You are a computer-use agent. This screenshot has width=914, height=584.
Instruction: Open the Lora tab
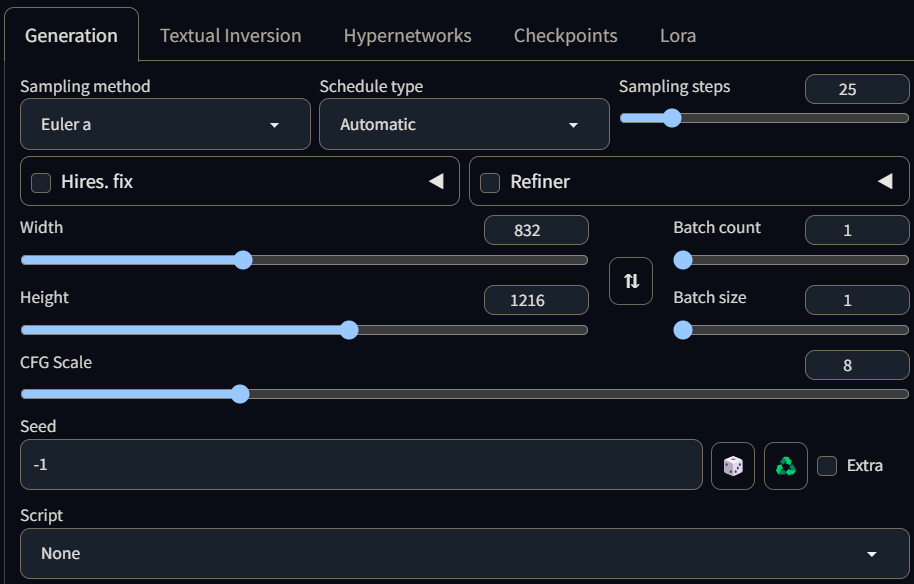tap(678, 35)
